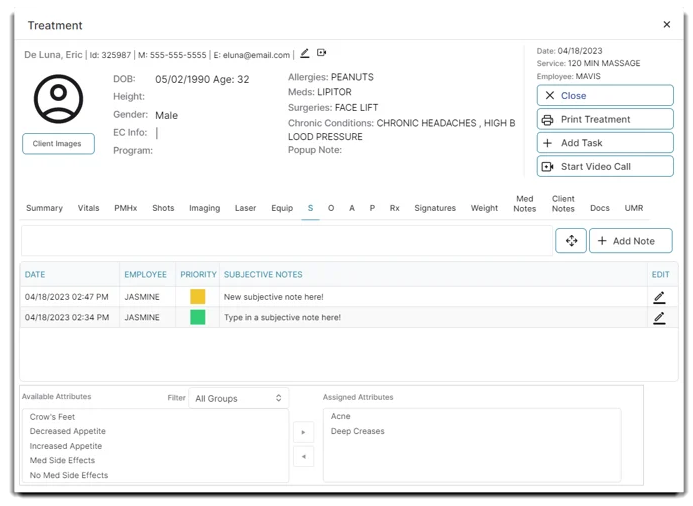Click the client profile avatar icon

click(x=58, y=98)
